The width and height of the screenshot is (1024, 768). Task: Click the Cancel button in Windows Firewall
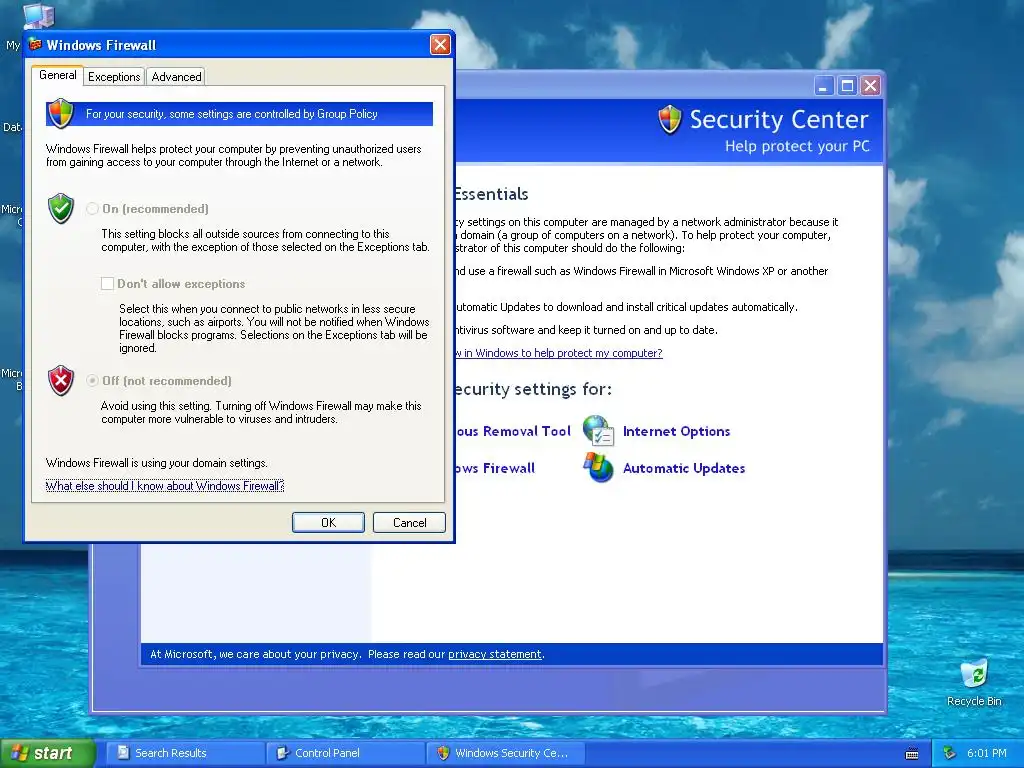[409, 522]
